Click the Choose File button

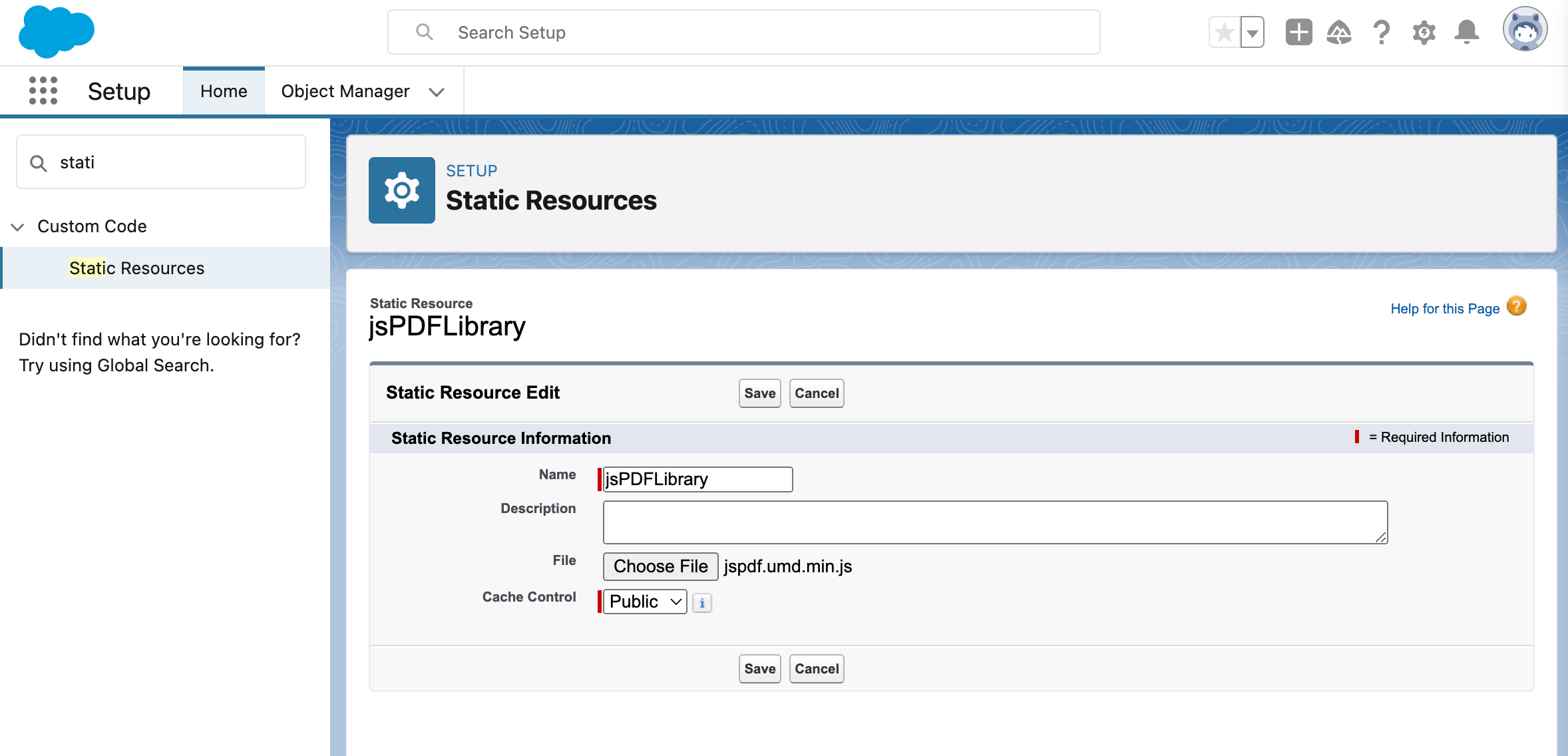coord(660,566)
